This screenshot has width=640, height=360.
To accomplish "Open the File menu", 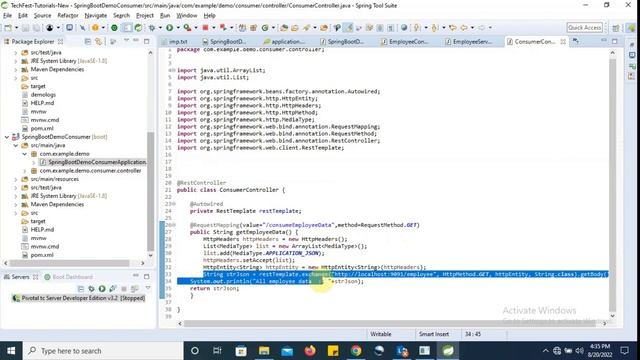I will pyautogui.click(x=7, y=16).
